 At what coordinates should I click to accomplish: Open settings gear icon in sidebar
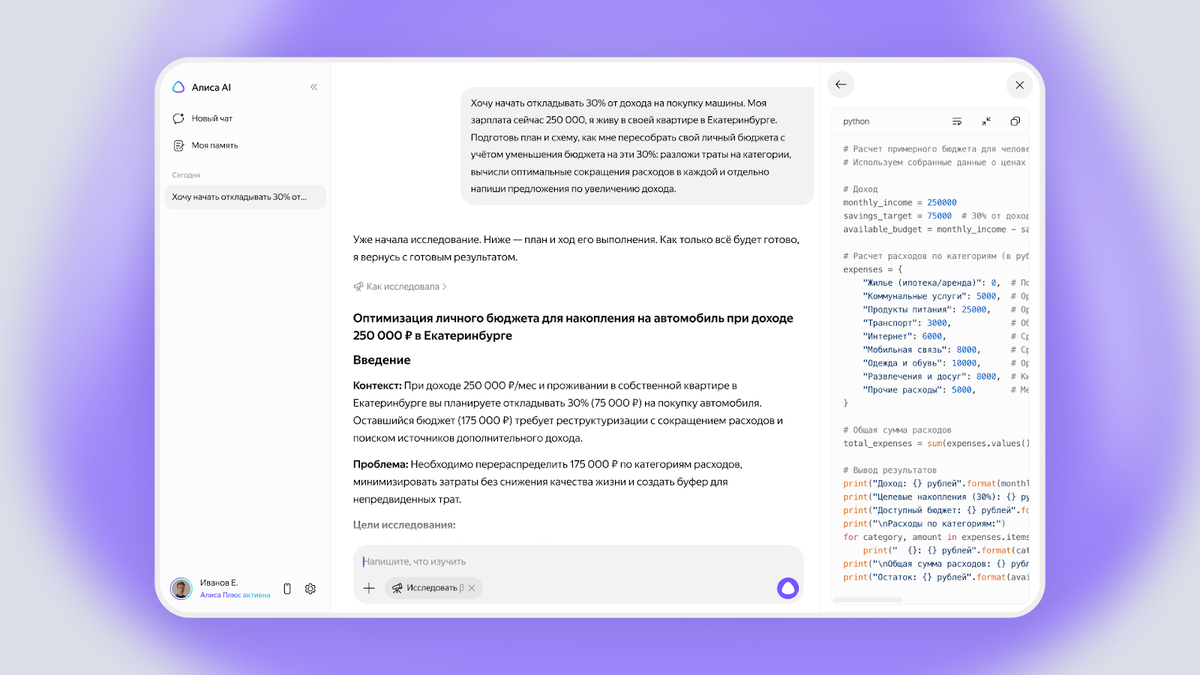(x=310, y=588)
